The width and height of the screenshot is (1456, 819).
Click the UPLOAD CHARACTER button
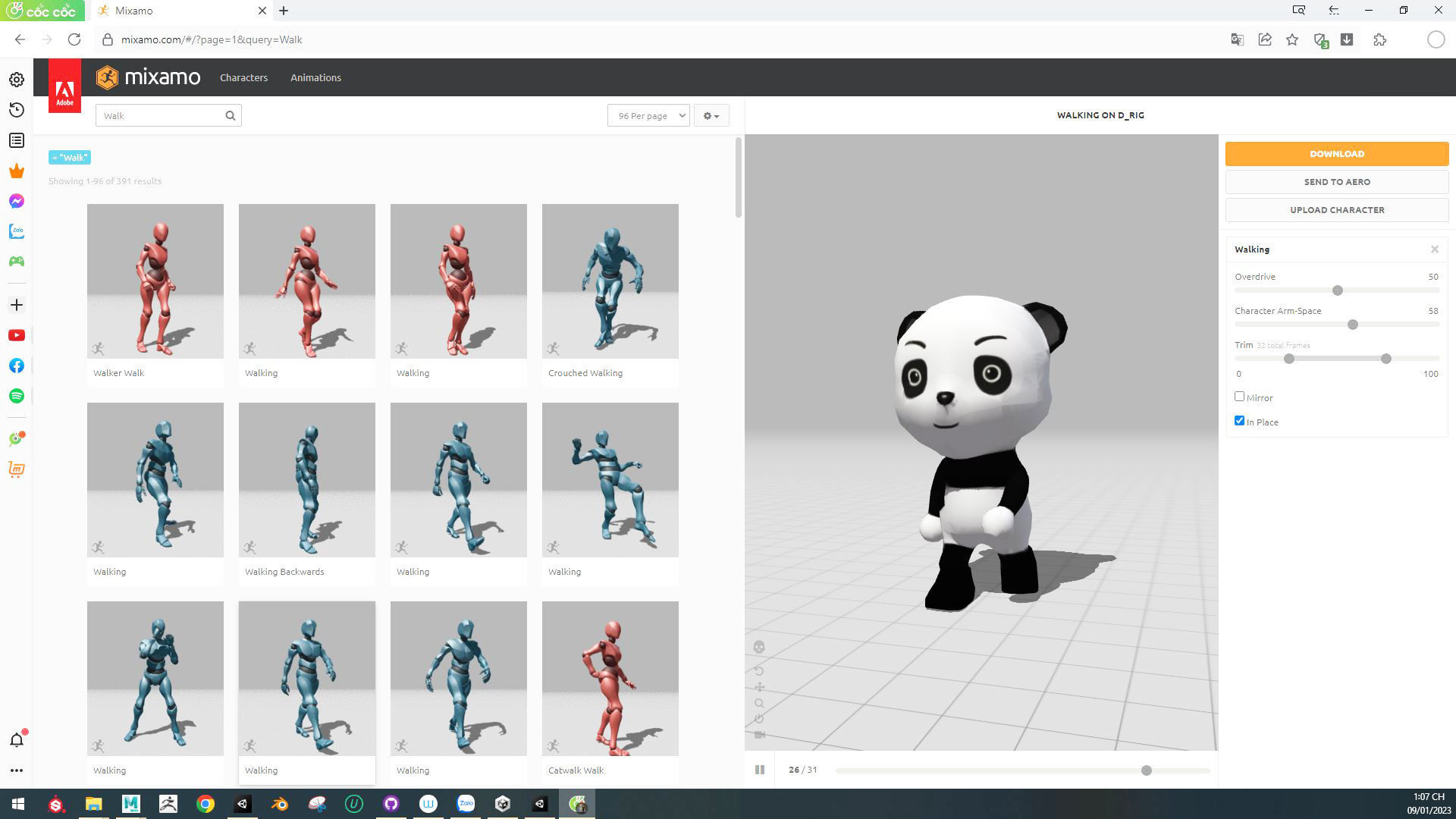pyautogui.click(x=1336, y=210)
